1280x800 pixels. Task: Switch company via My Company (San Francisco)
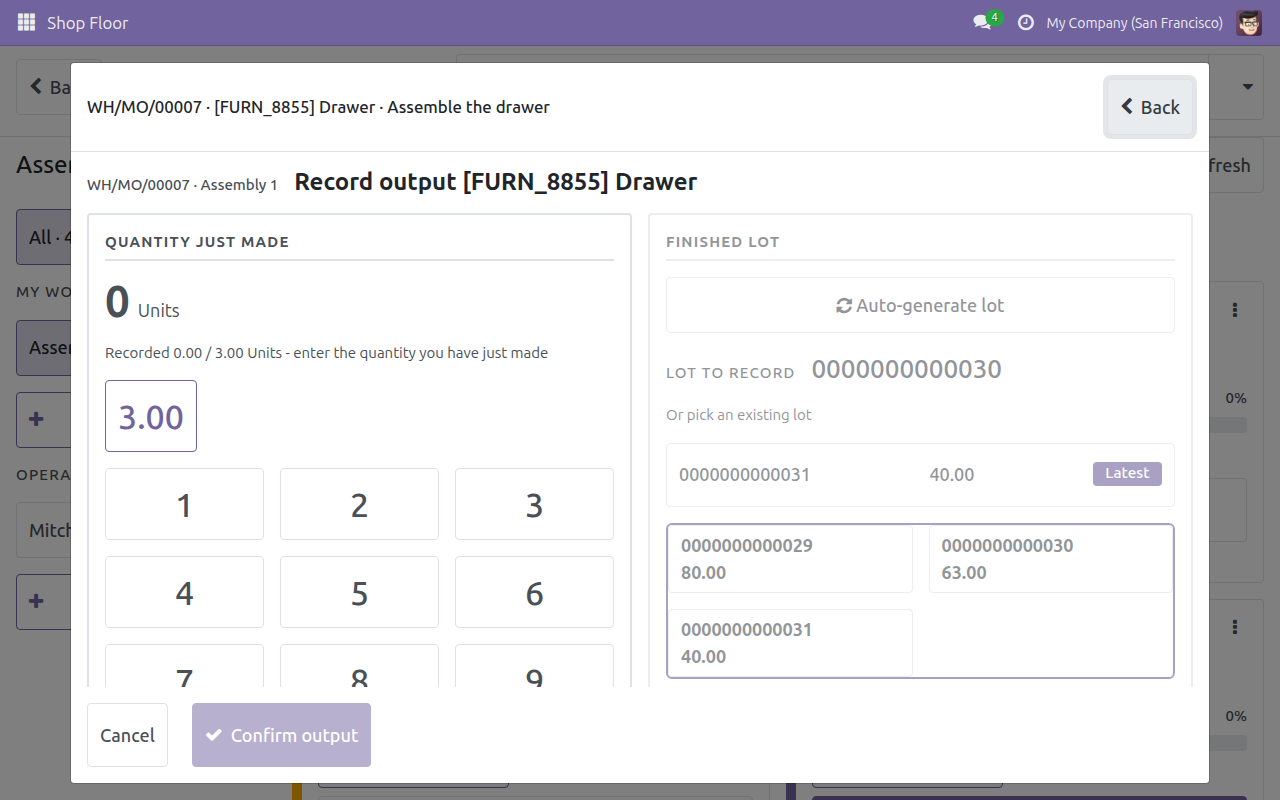[1134, 22]
